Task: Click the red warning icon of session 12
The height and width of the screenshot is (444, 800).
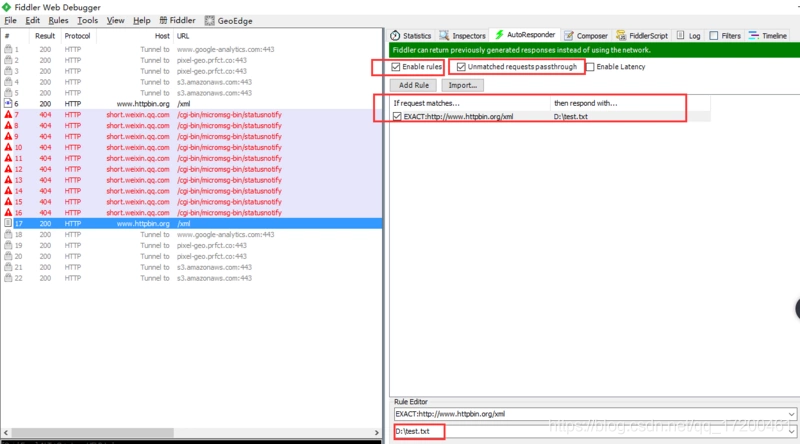Action: (8, 169)
